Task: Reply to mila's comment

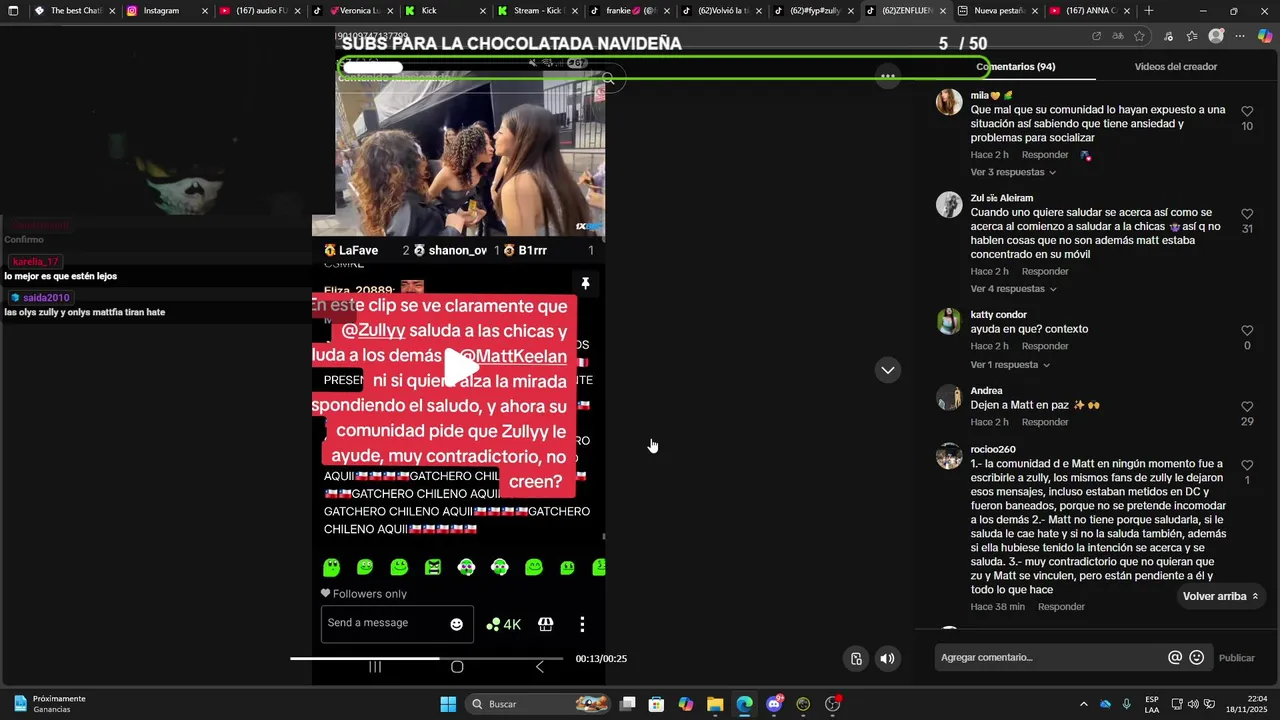Action: [x=1045, y=155]
